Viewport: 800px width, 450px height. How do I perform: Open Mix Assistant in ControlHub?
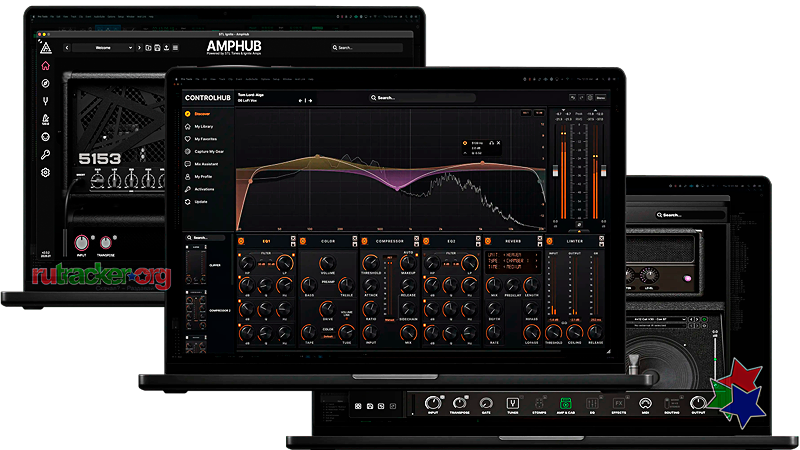[x=204, y=163]
